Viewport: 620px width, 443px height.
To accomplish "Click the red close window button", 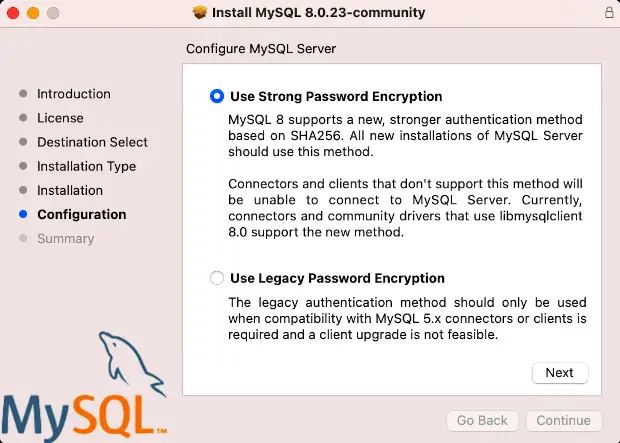I will [x=13, y=13].
